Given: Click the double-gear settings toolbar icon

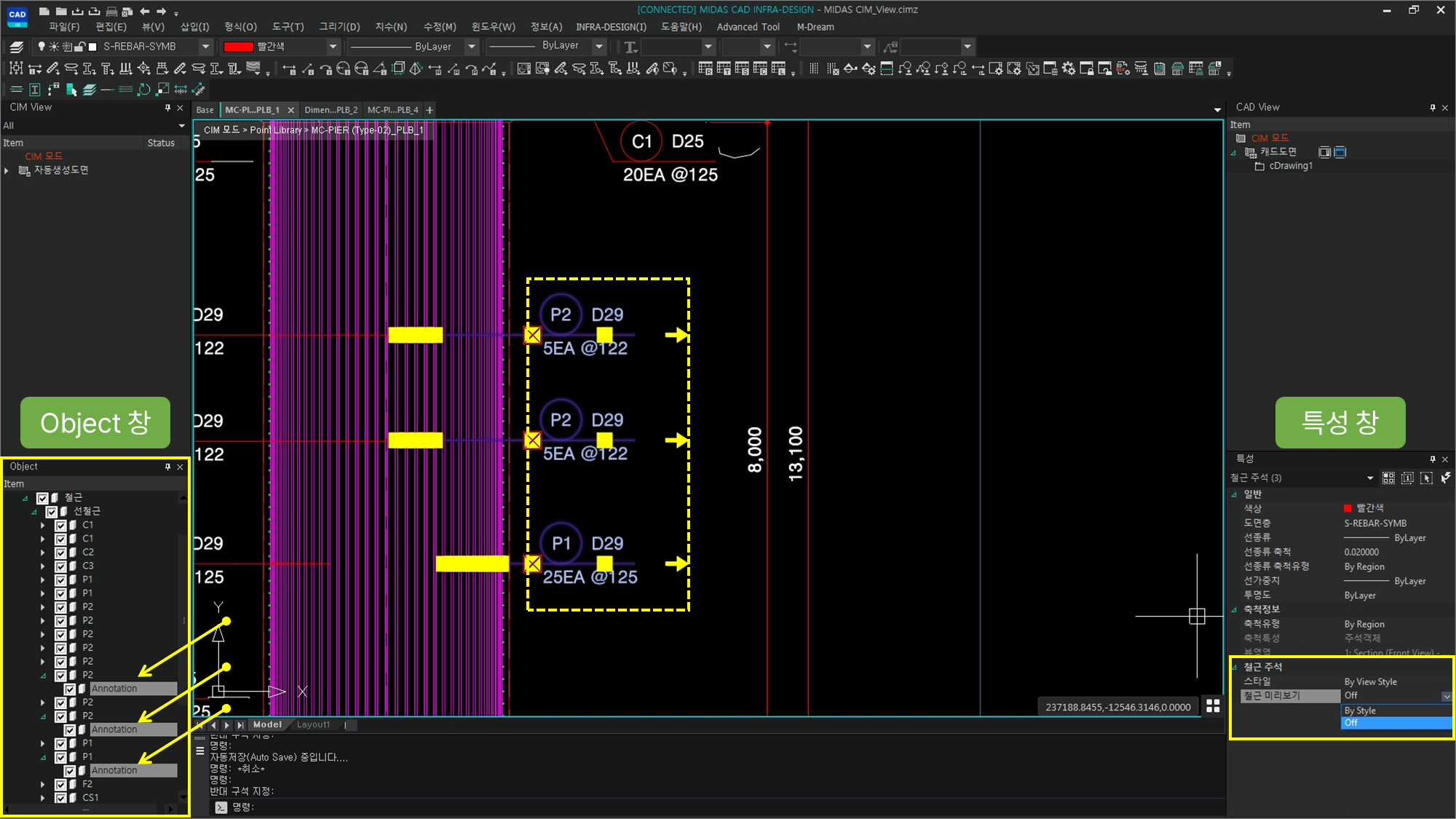Looking at the screenshot, I should pyautogui.click(x=1069, y=68).
